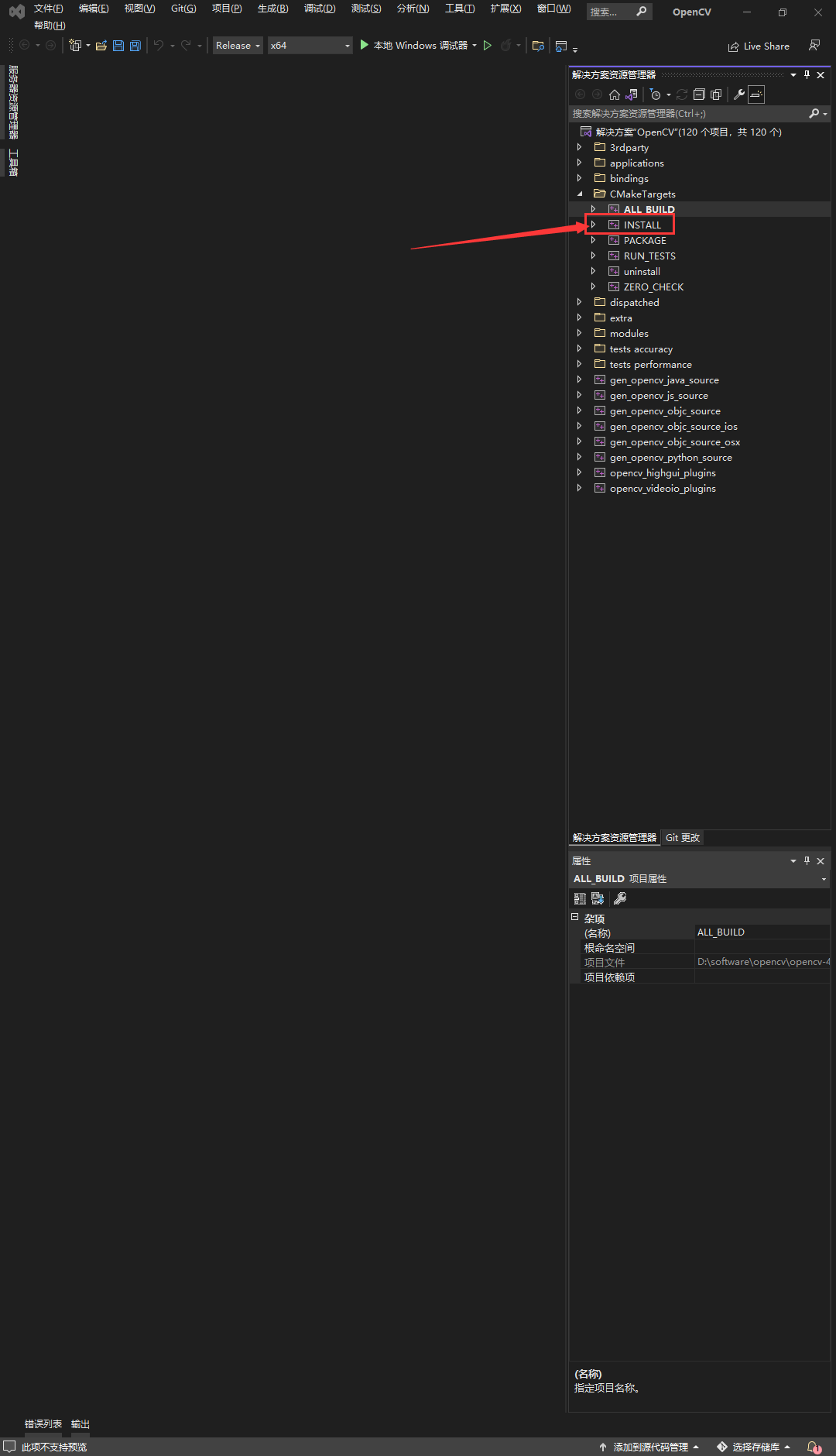Select the PACKAGE project
This screenshot has width=836, height=1456.
tap(645, 240)
